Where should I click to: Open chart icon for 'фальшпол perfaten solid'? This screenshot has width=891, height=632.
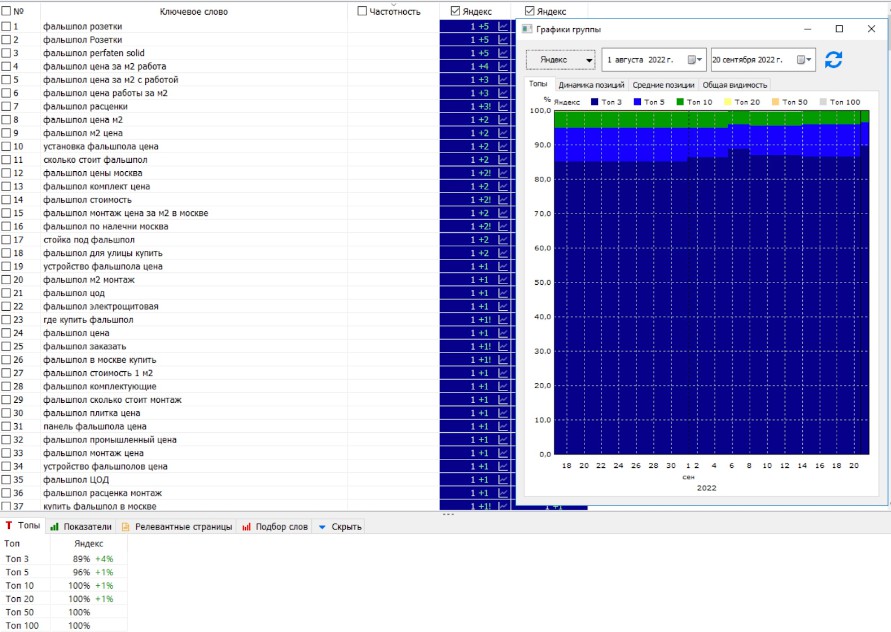503,53
